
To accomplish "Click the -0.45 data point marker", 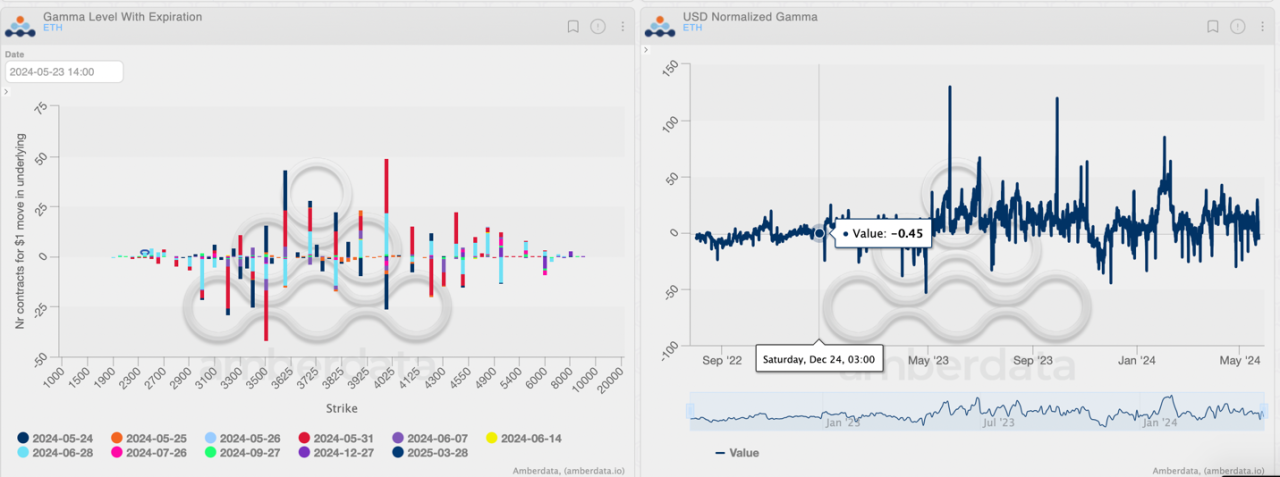I will [819, 233].
